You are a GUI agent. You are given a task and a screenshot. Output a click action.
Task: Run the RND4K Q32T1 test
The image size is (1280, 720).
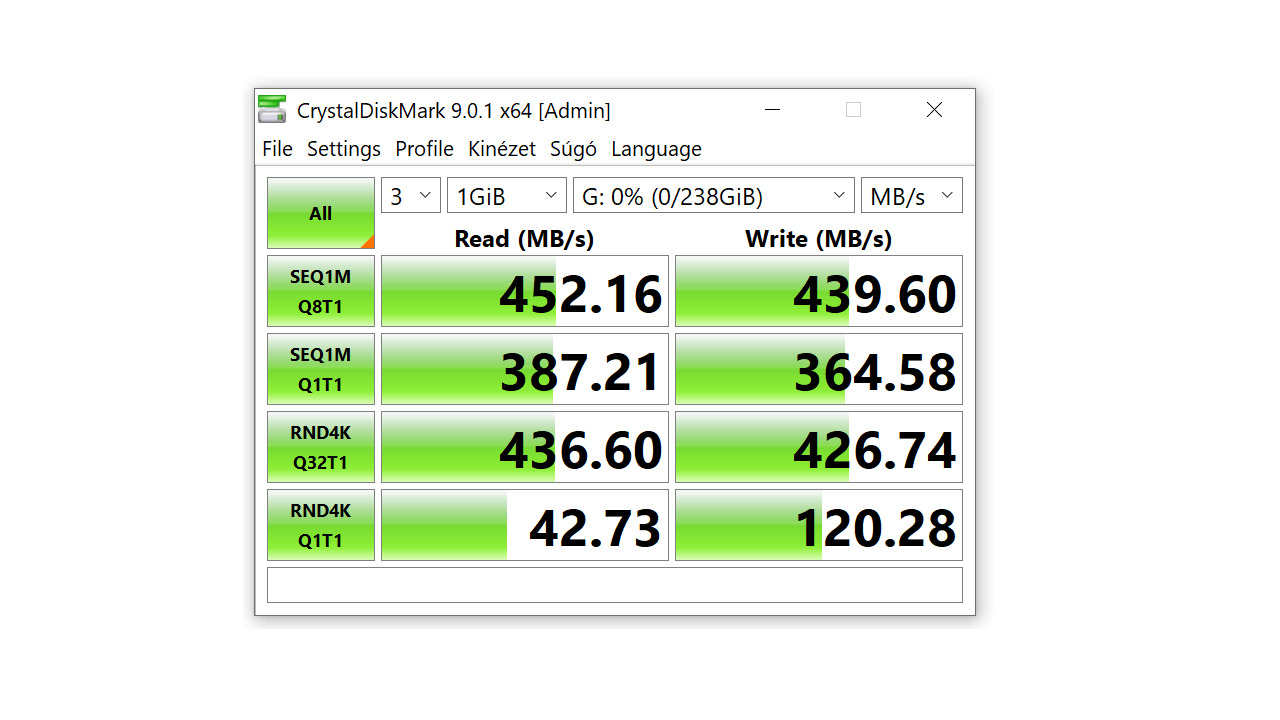[321, 447]
